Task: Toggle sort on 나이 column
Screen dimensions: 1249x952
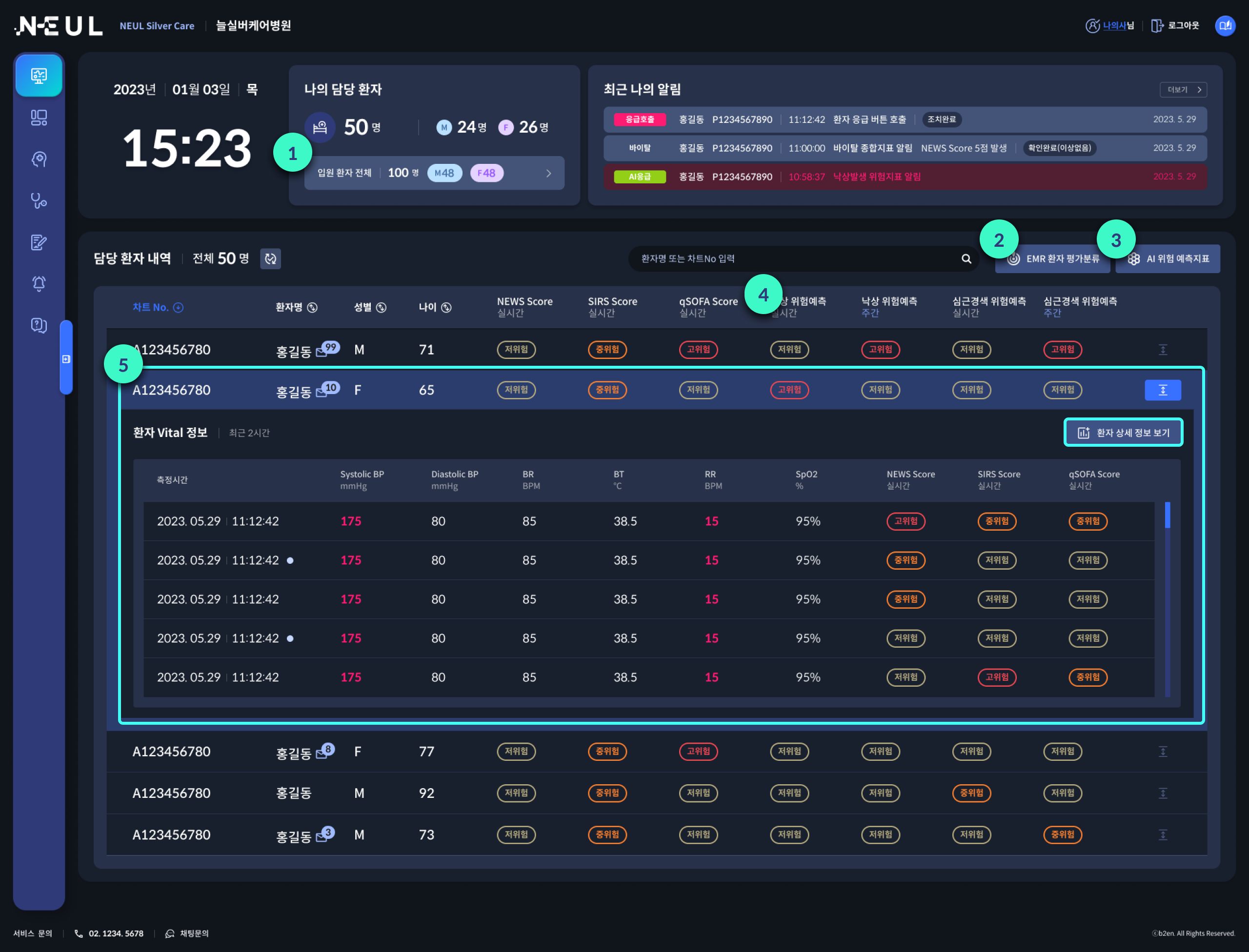Action: click(446, 308)
